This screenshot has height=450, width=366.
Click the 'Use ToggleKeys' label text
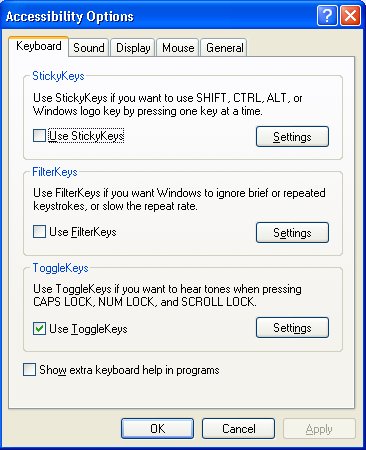click(88, 329)
